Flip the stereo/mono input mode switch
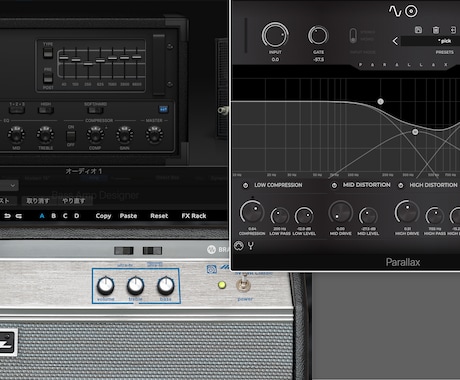460x380 pixels. coord(353,36)
